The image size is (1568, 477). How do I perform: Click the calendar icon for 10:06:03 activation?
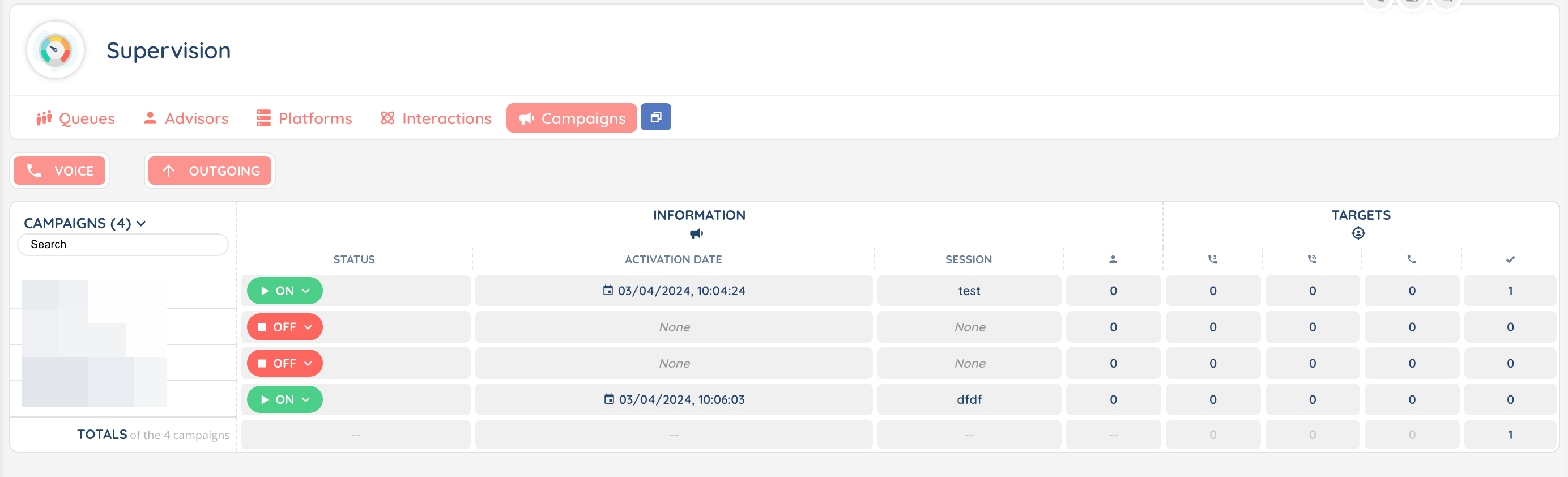[x=609, y=399]
